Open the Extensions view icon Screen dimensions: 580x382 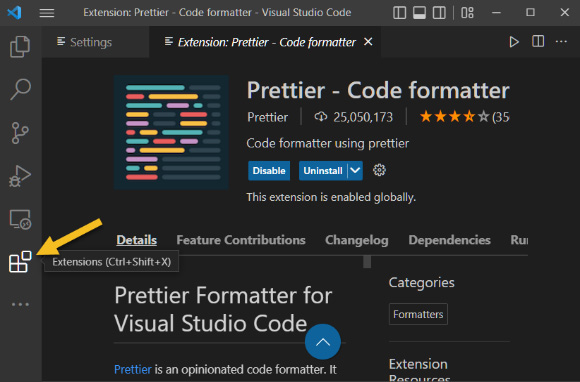click(20, 261)
